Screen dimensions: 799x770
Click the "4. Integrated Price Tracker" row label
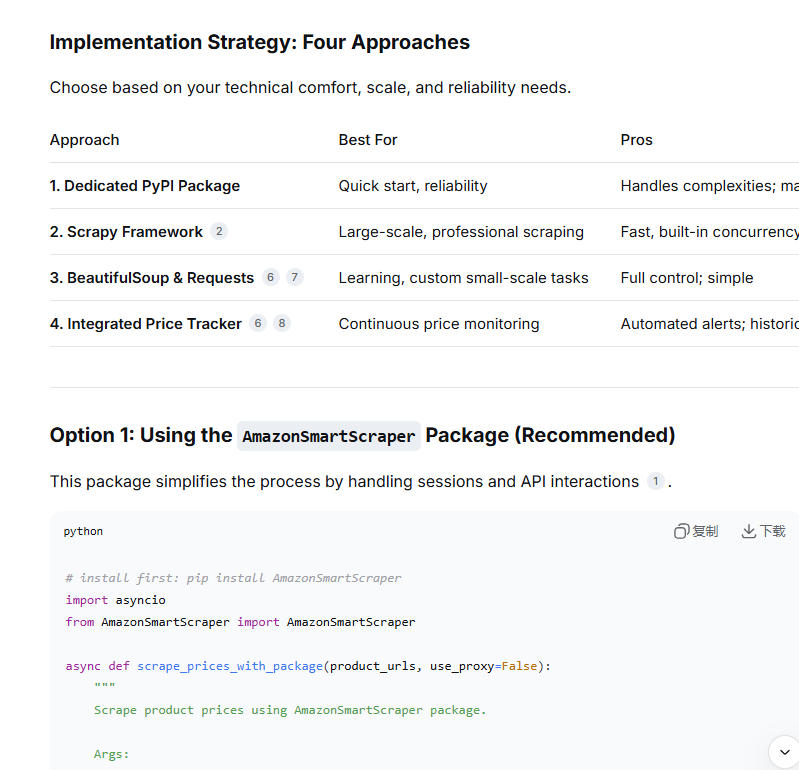146,324
